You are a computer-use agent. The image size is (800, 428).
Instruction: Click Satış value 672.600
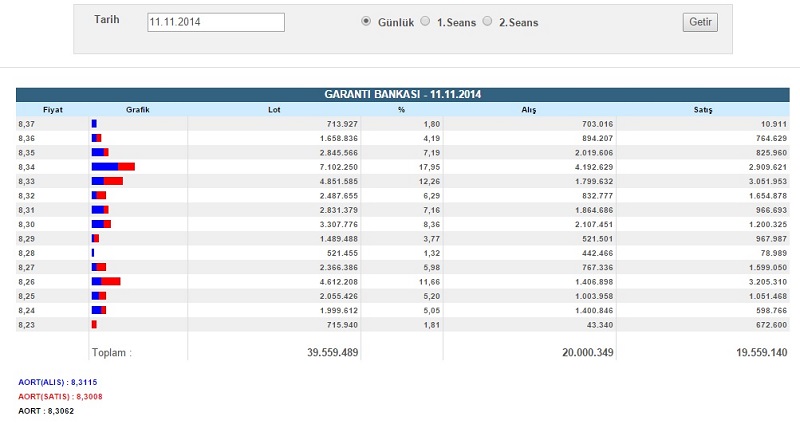(771, 325)
